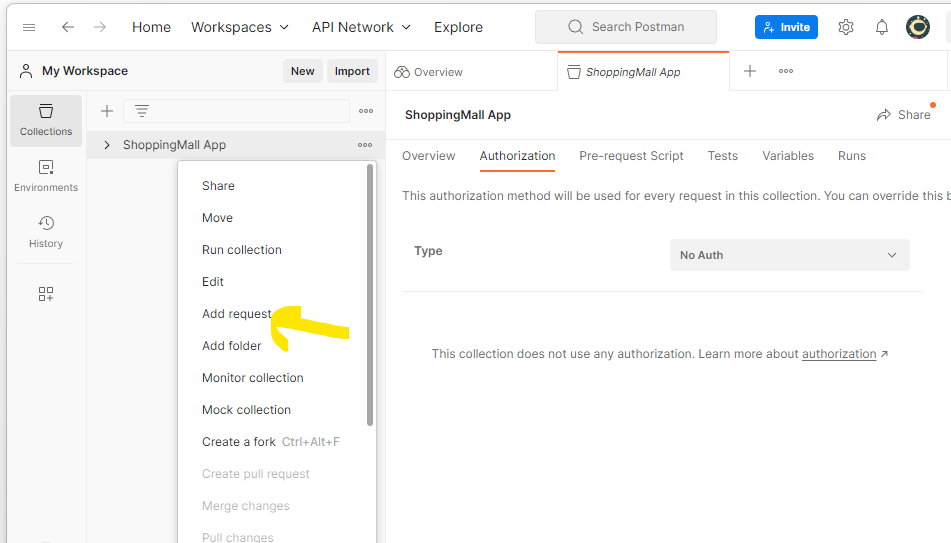This screenshot has width=951, height=543.
Task: Open settings gear icon
Action: coord(845,27)
